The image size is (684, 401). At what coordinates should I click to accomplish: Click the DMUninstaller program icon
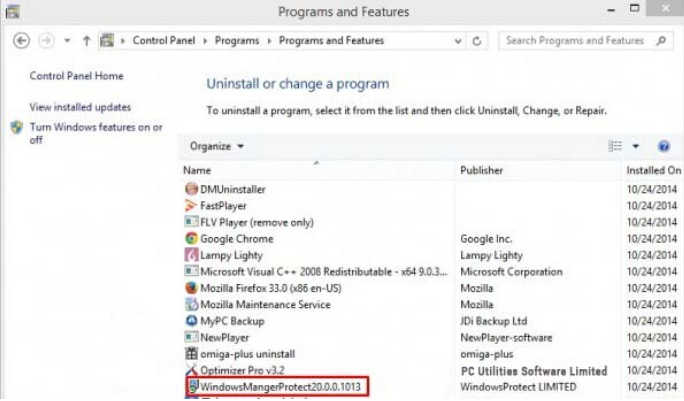pos(192,189)
